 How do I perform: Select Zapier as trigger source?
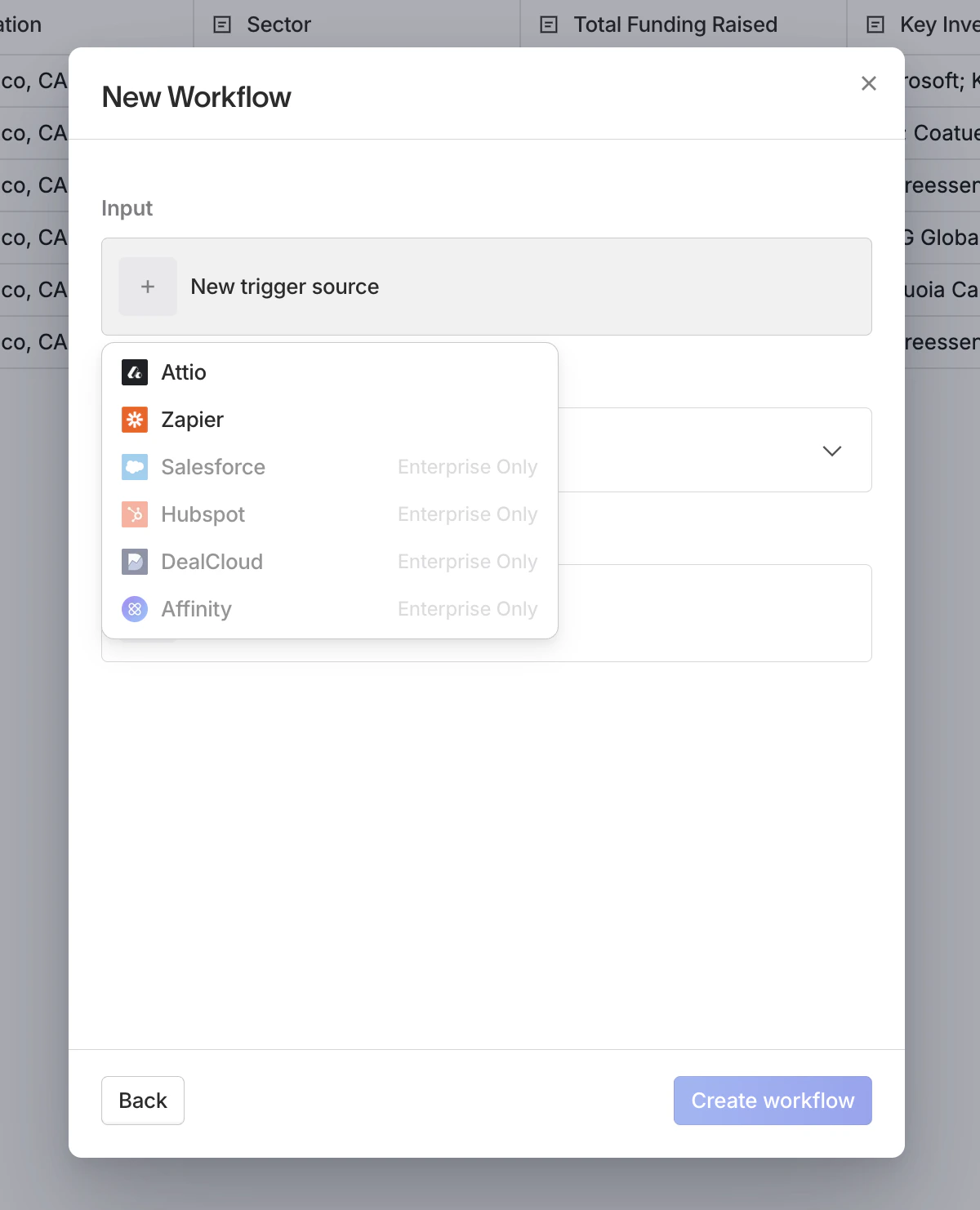coord(330,420)
